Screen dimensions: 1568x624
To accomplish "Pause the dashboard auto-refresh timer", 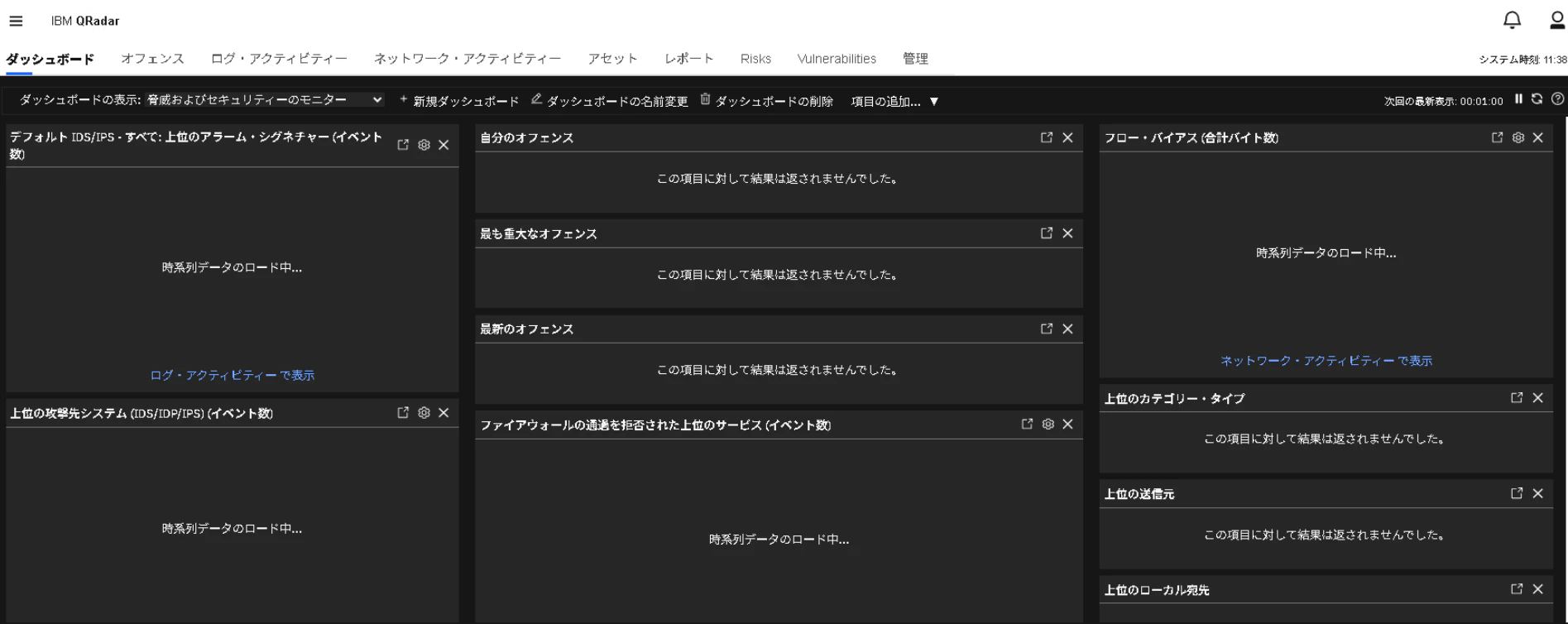I will tap(1518, 99).
